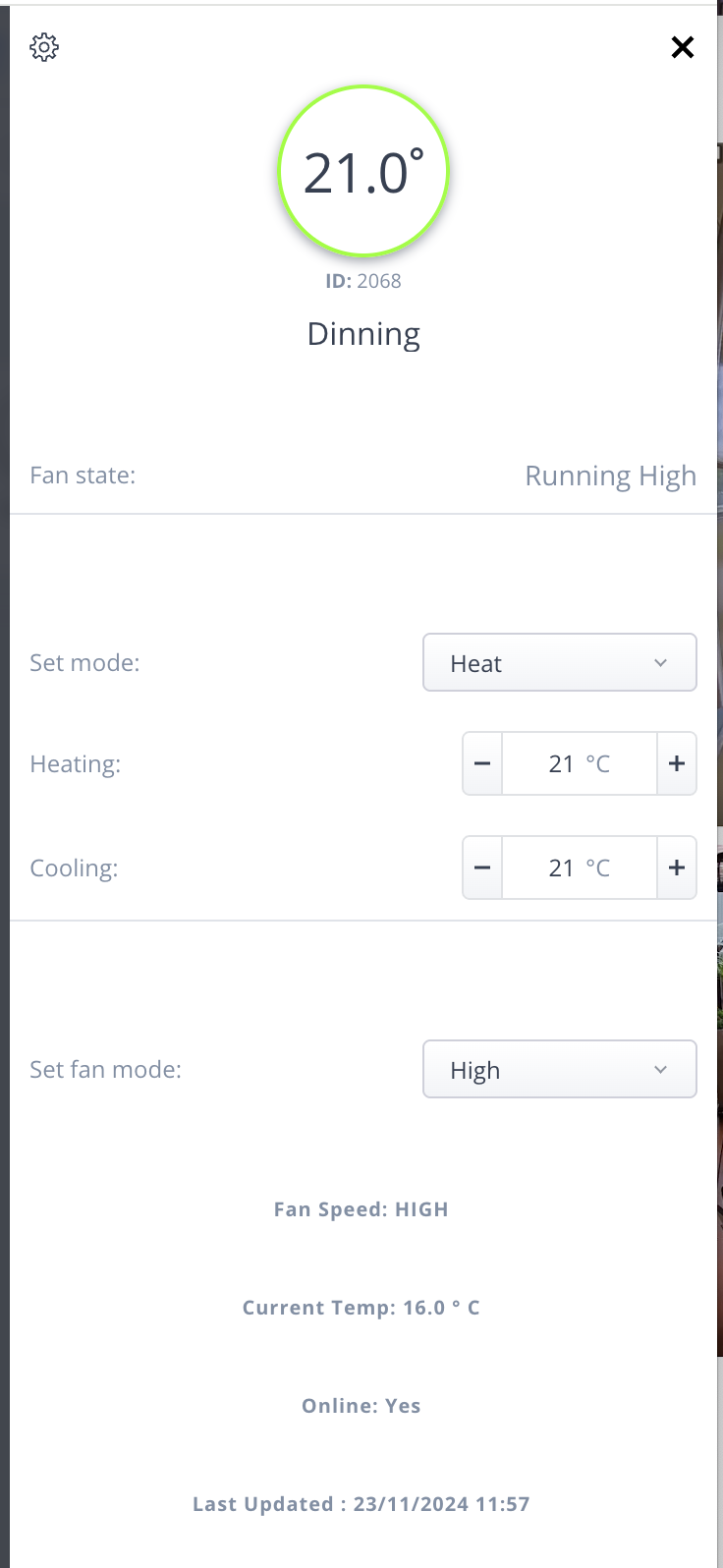This screenshot has width=723, height=1568.
Task: Click the Fan Speed HIGH status text
Action: 361,1209
